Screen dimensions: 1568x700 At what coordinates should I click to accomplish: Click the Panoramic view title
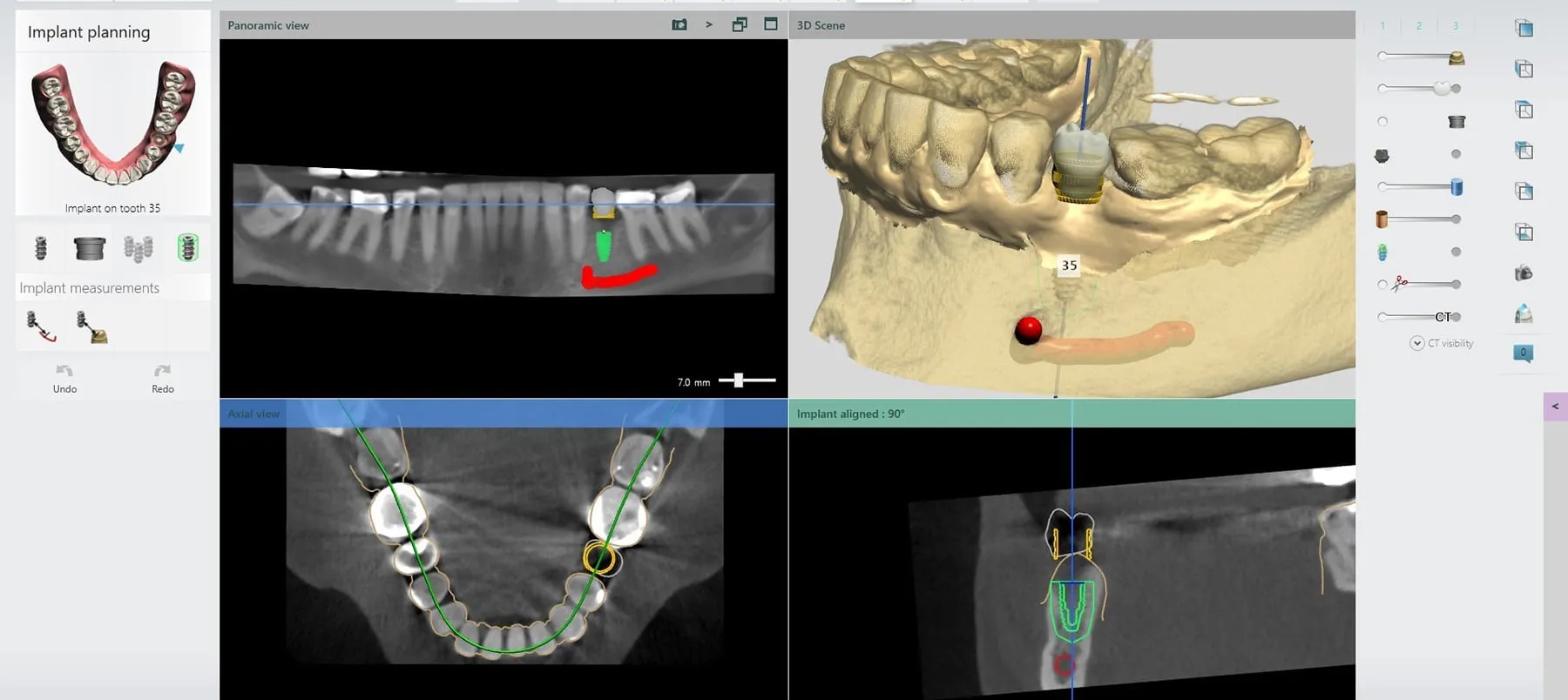coord(268,25)
